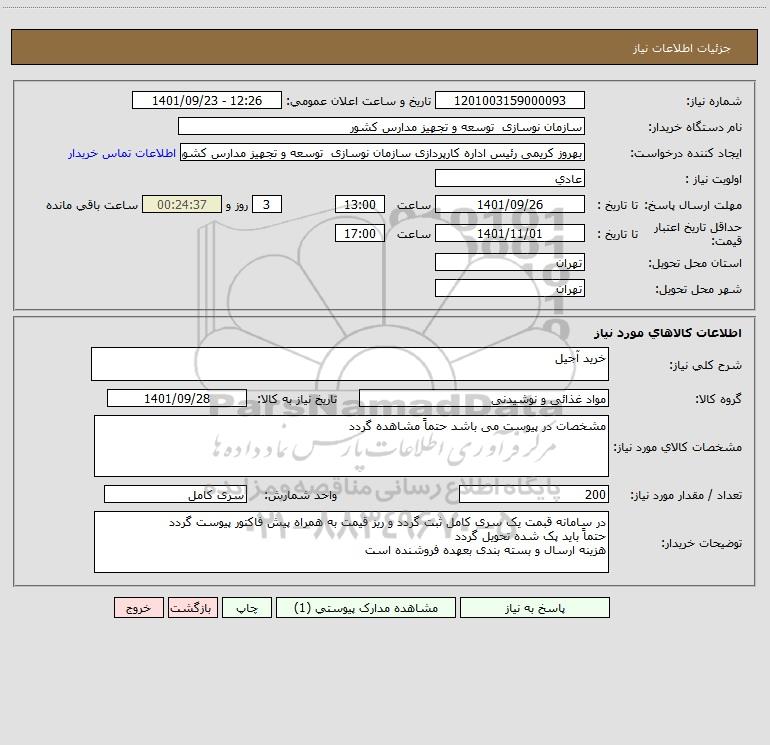The width and height of the screenshot is (770, 745).
Task: Click the تعداد / مقدار مورد نیاز label
Action: (x=686, y=495)
